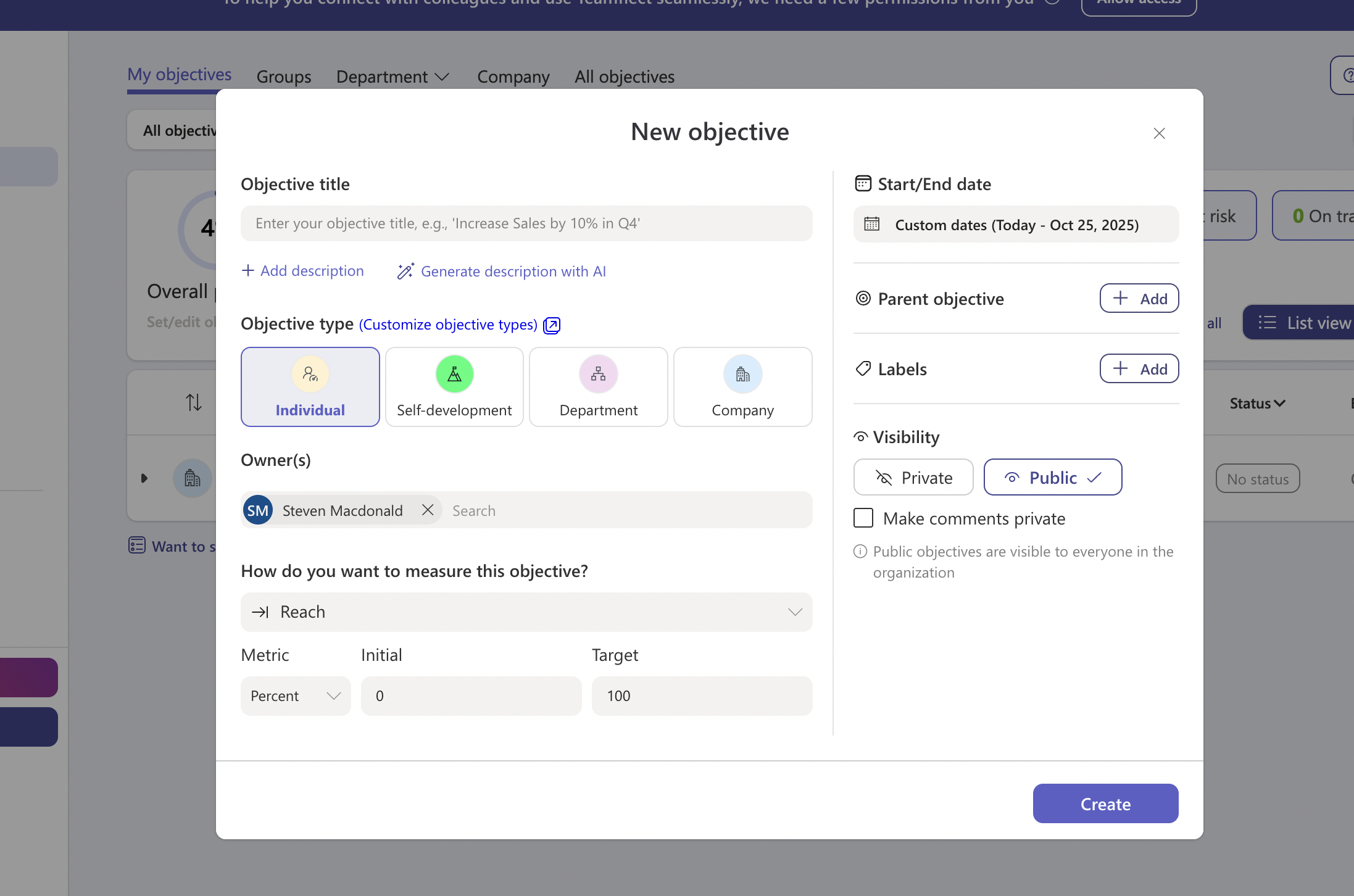Click external link icon next to Customize objective types

tap(552, 325)
